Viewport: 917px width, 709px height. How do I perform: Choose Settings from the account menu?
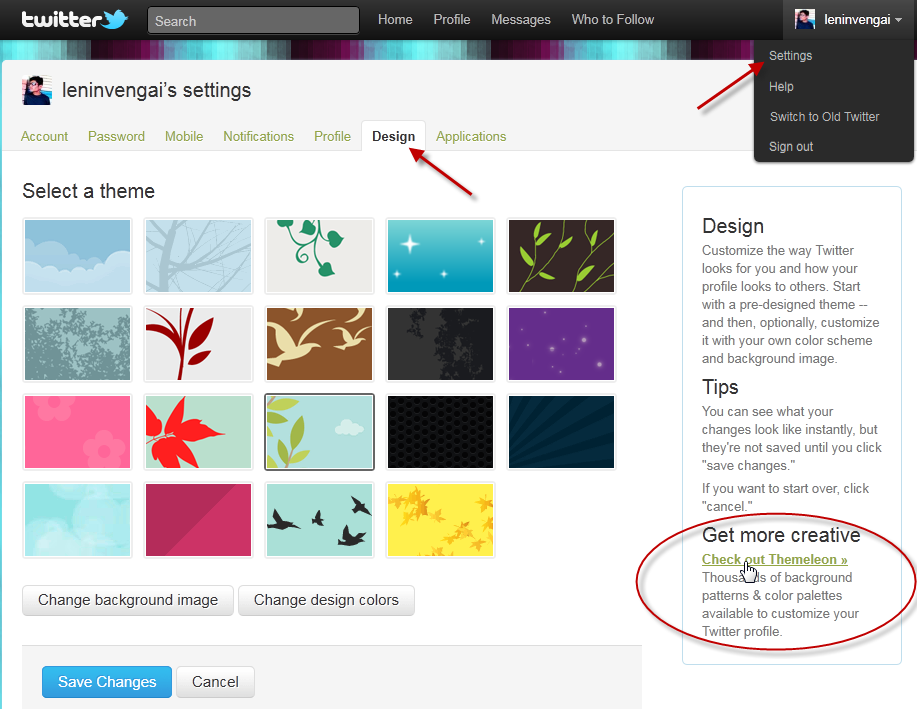(x=791, y=56)
